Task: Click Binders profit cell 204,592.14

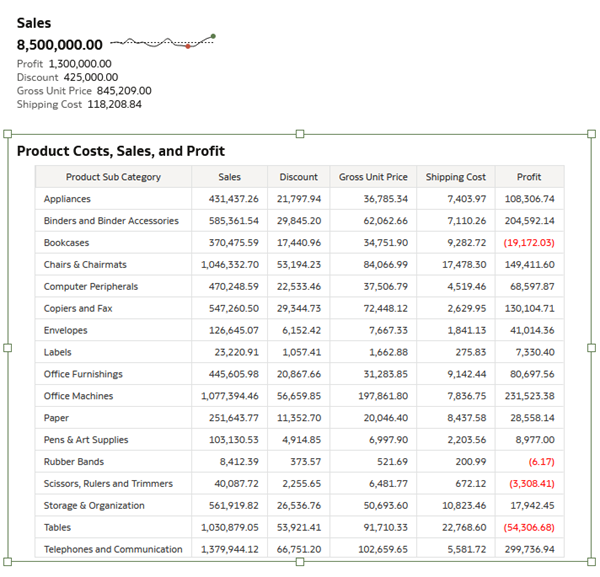Action: pos(530,221)
